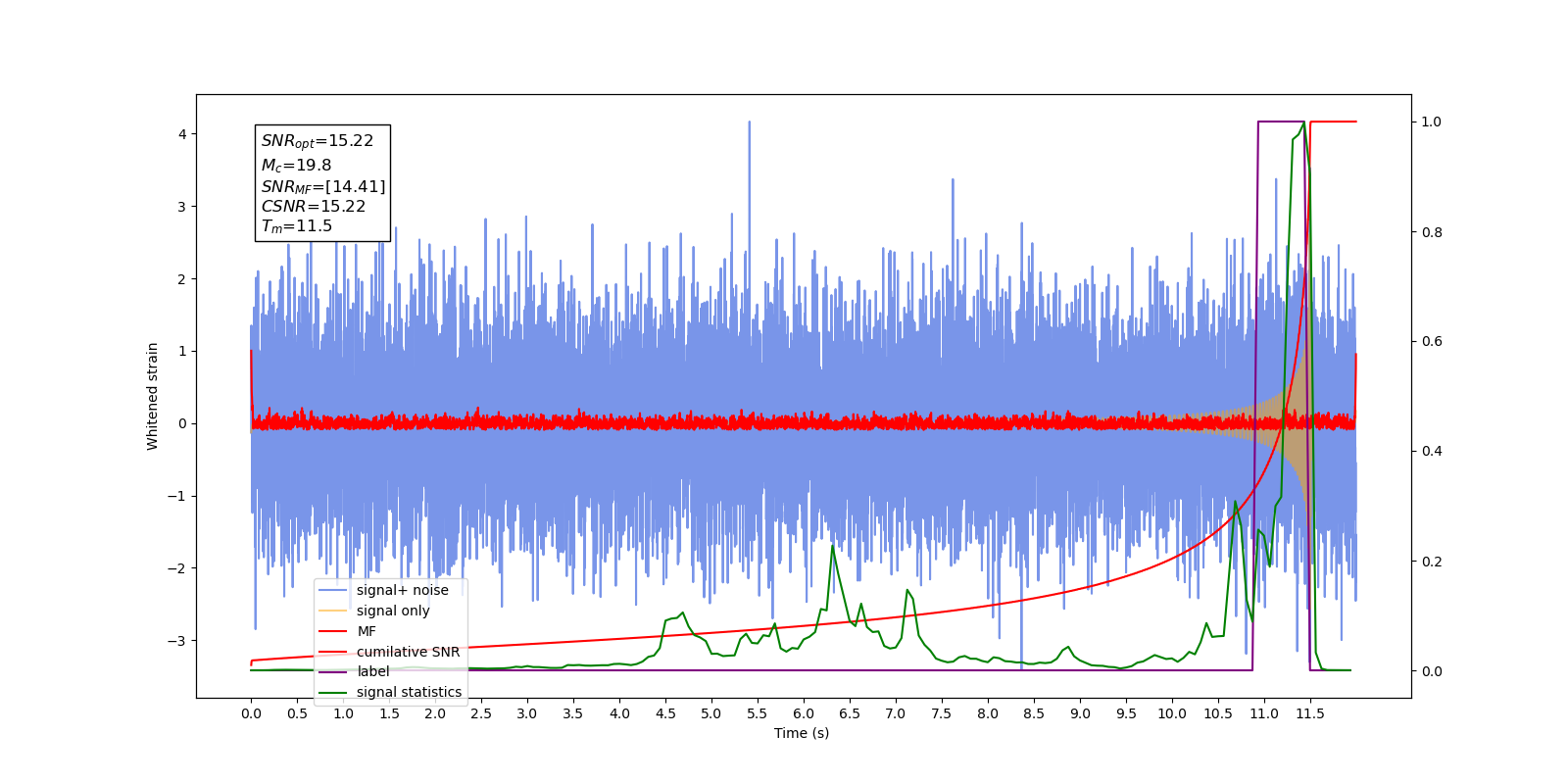1568x784 pixels.
Task: Click the 3.0 tick on the time axis
Action: pos(527,713)
